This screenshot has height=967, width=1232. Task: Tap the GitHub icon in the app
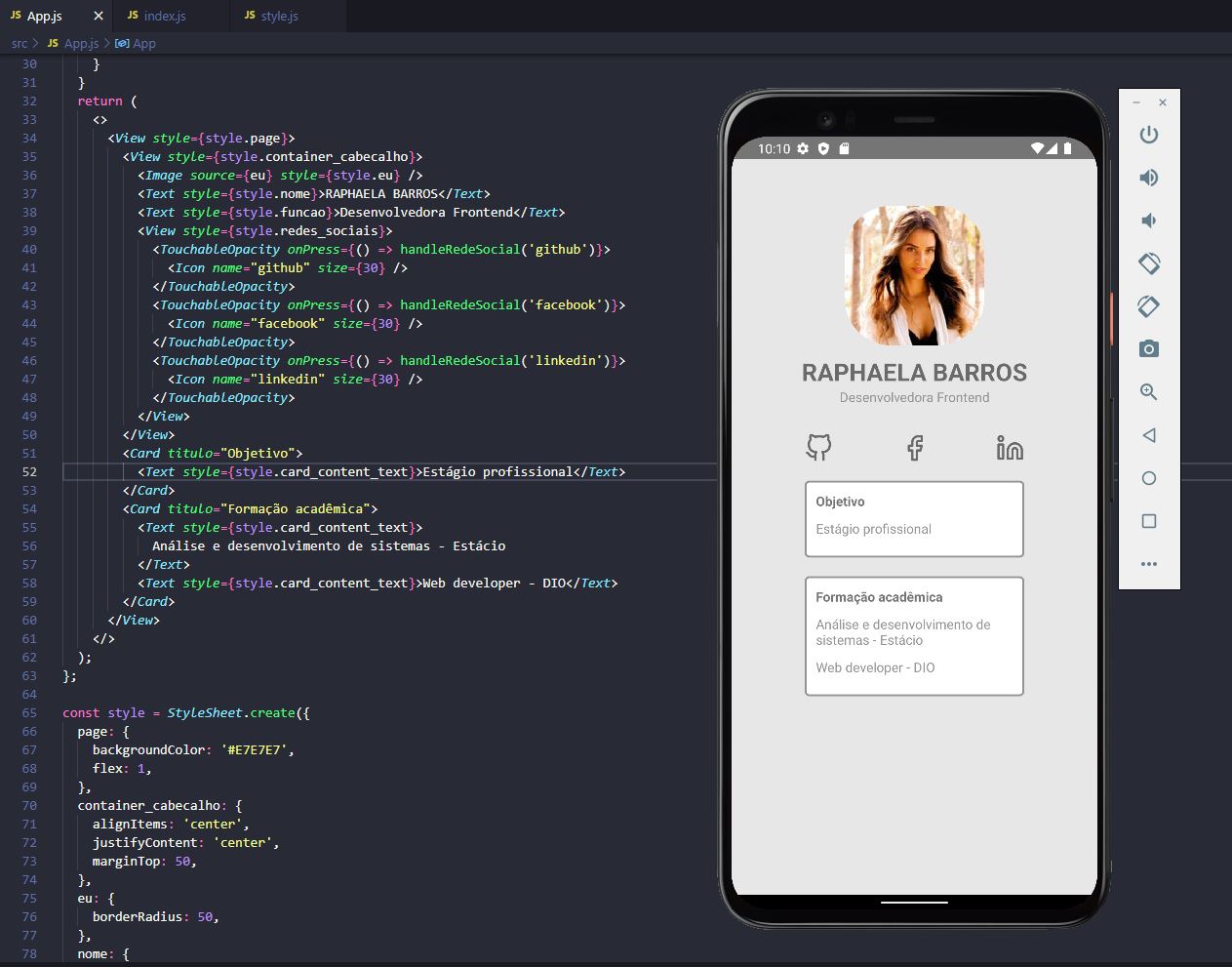pyautogui.click(x=818, y=448)
